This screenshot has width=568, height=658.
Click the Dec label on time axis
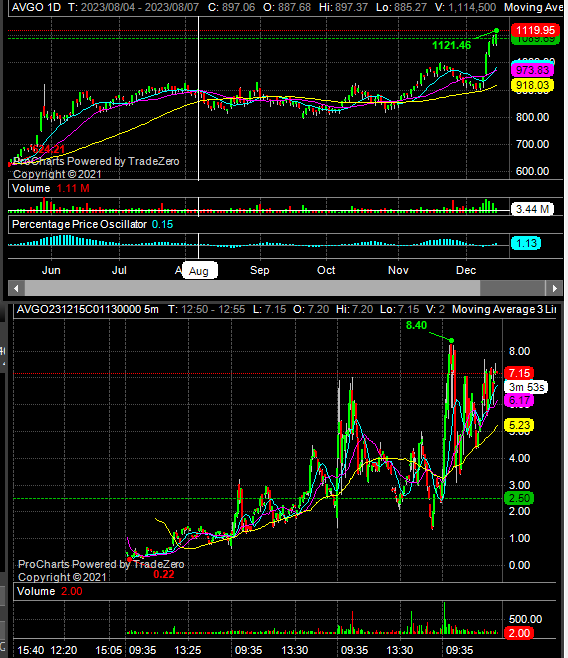coord(466,270)
